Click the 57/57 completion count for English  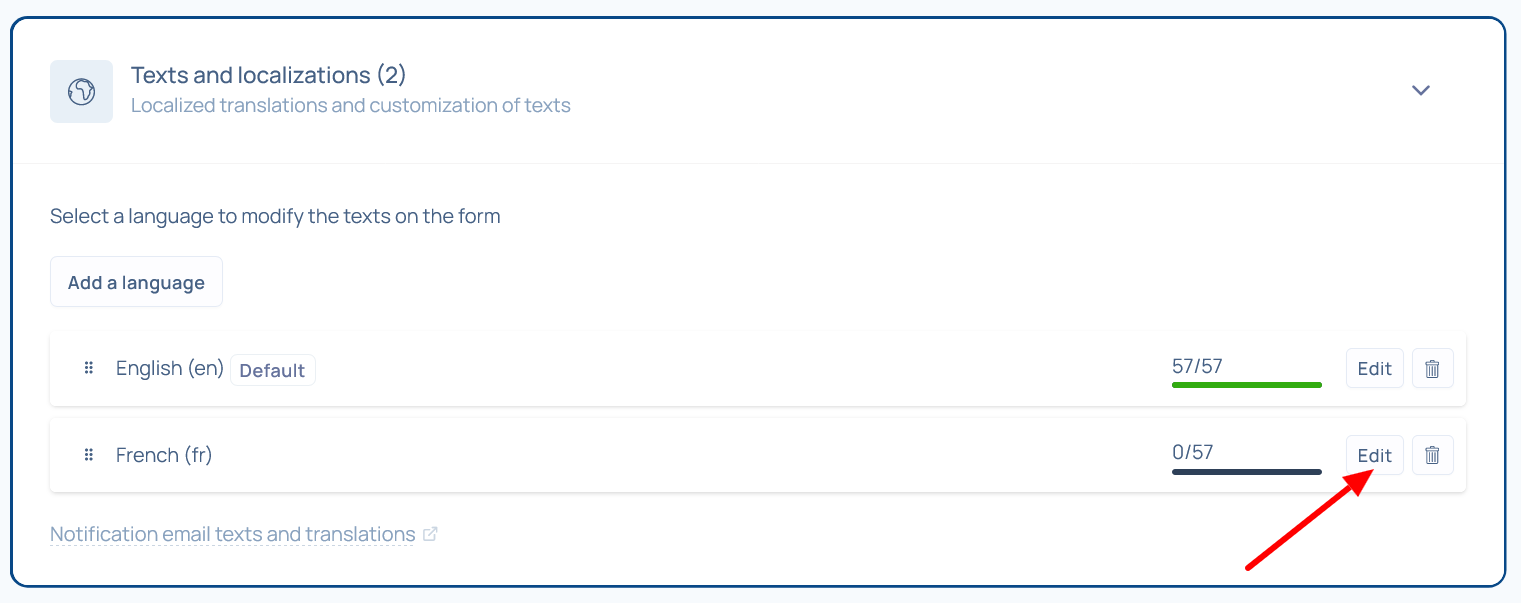(x=1197, y=366)
